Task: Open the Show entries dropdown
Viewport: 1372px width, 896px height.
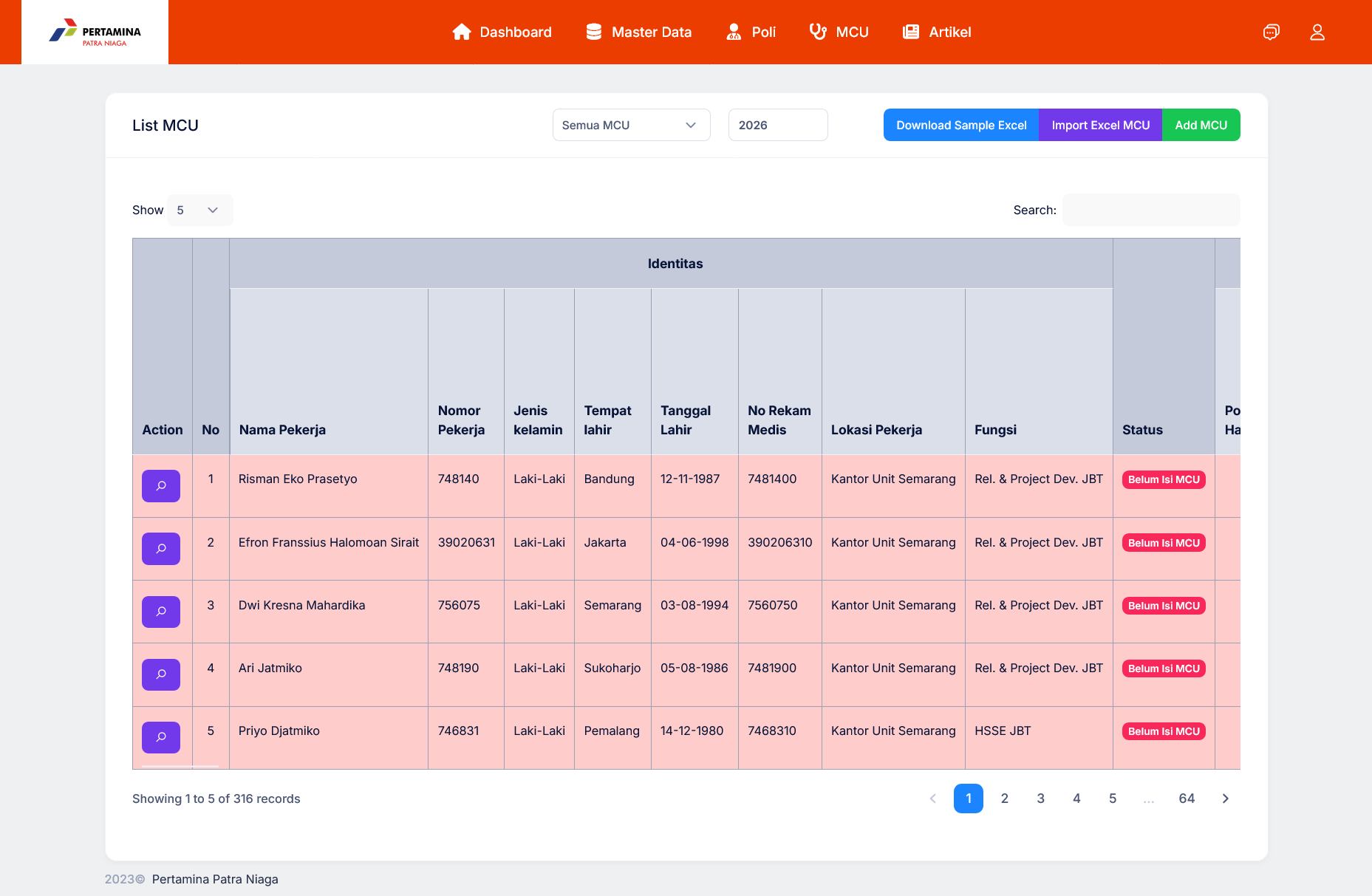Action: pos(199,210)
